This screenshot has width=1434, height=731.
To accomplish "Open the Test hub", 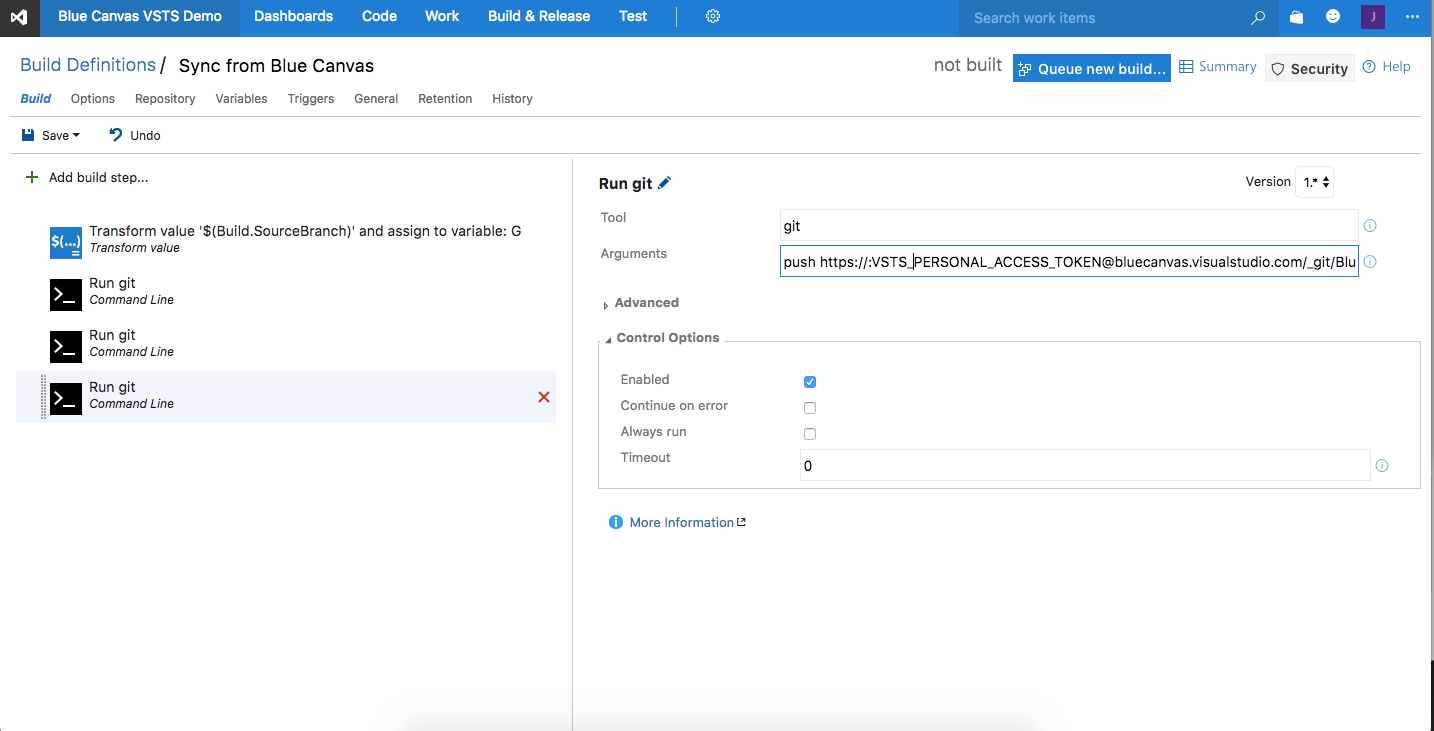I will tap(633, 16).
